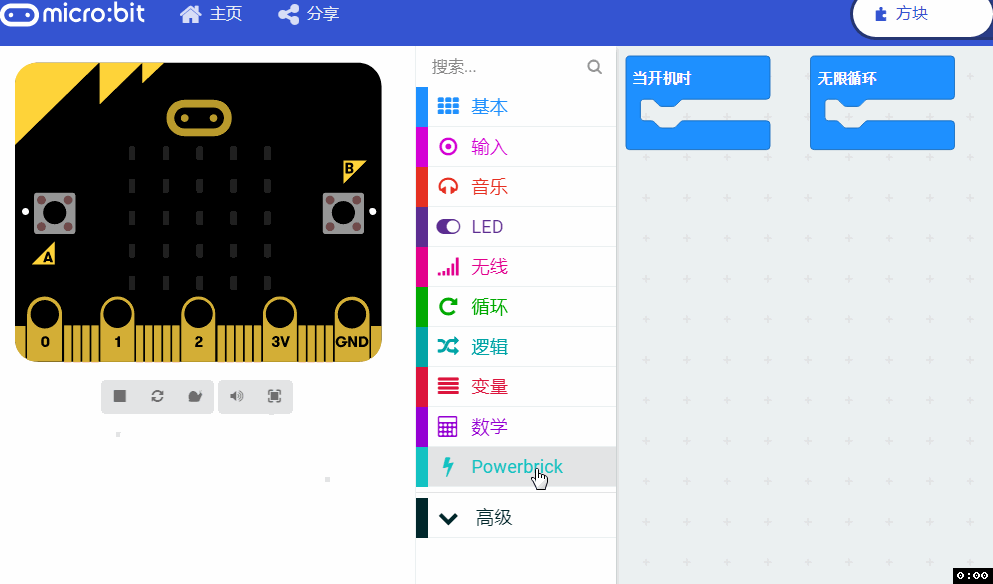Click the 搜索 search input field
This screenshot has height=584, width=993.
(x=507, y=67)
